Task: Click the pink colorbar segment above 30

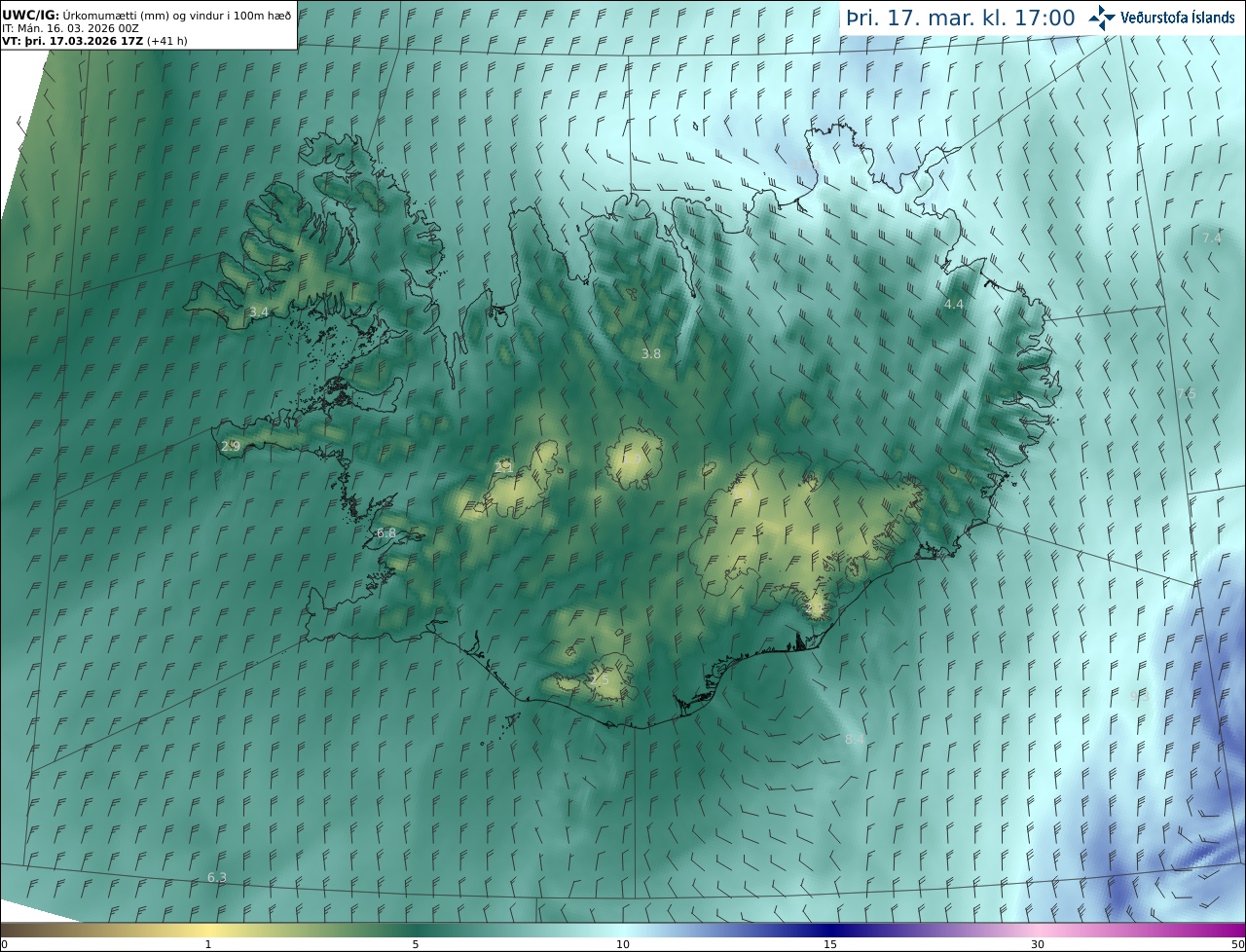Action: click(x=1038, y=930)
